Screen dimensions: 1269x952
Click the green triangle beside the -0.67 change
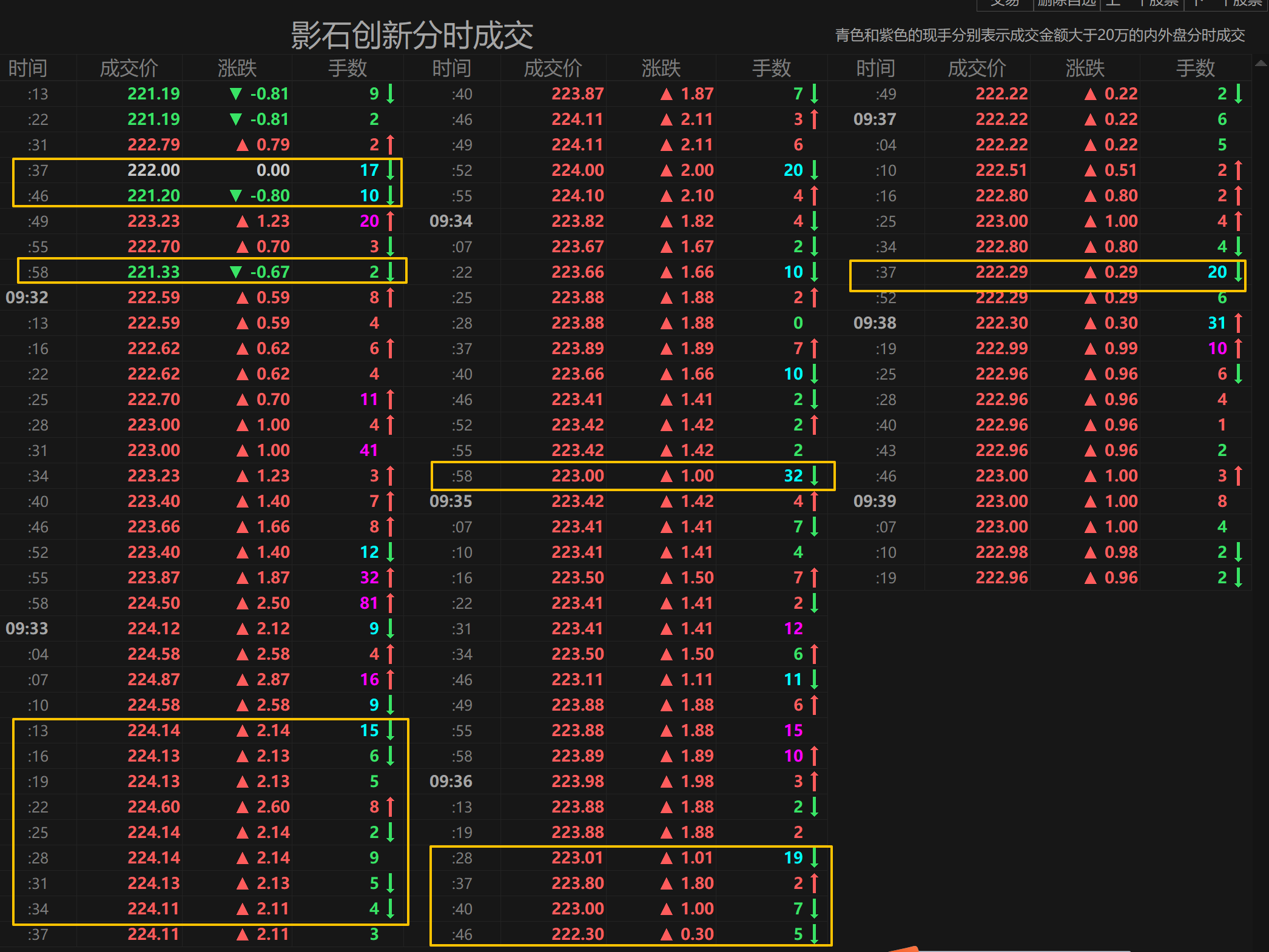(x=236, y=272)
